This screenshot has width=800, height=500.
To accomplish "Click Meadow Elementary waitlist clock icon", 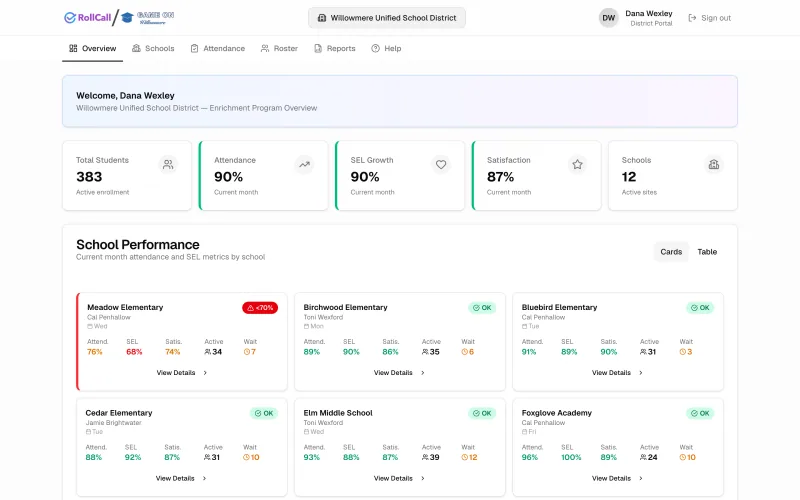I will click(247, 352).
